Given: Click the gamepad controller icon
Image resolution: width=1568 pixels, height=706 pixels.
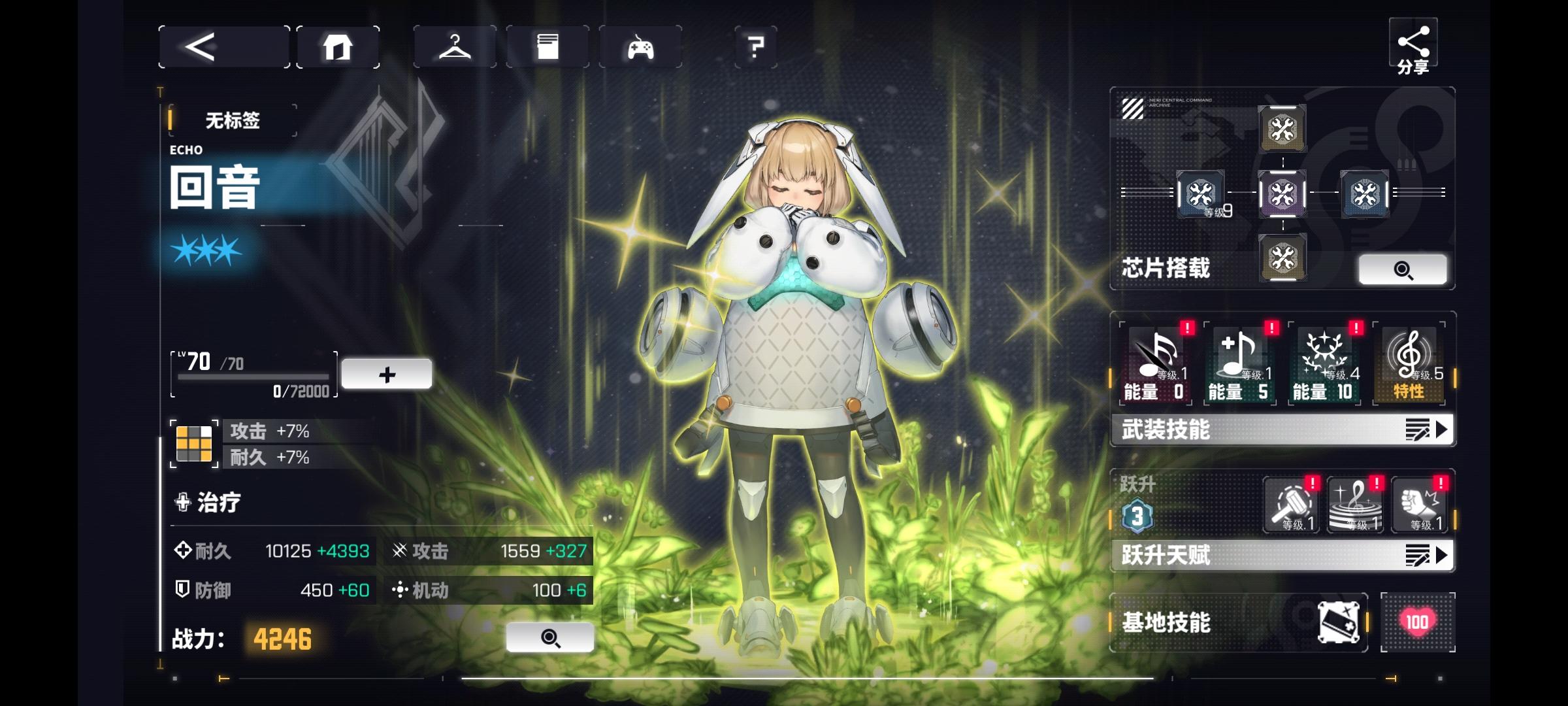Looking at the screenshot, I should pyautogui.click(x=640, y=47).
